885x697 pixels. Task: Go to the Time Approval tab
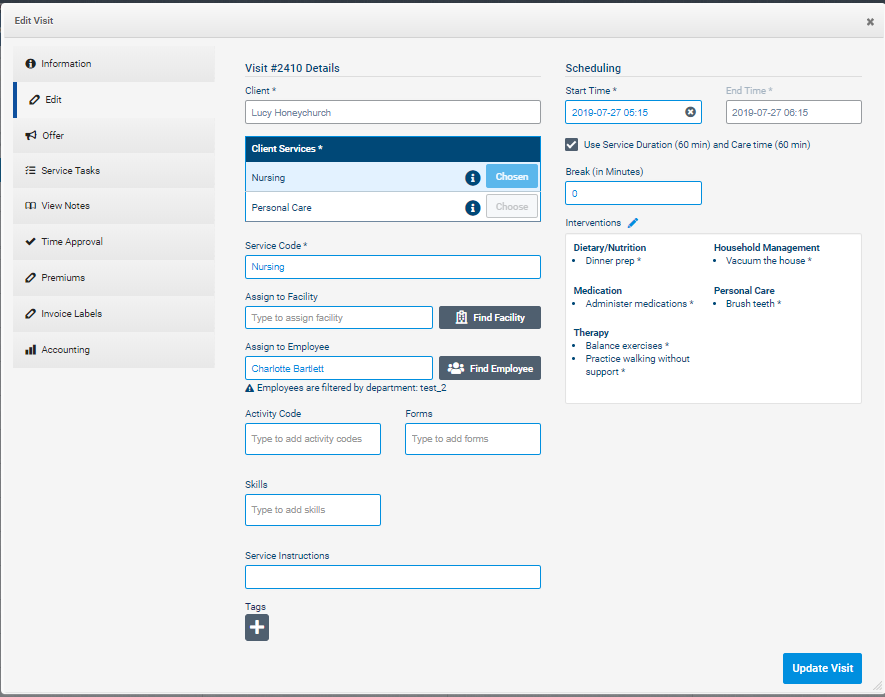tap(114, 242)
